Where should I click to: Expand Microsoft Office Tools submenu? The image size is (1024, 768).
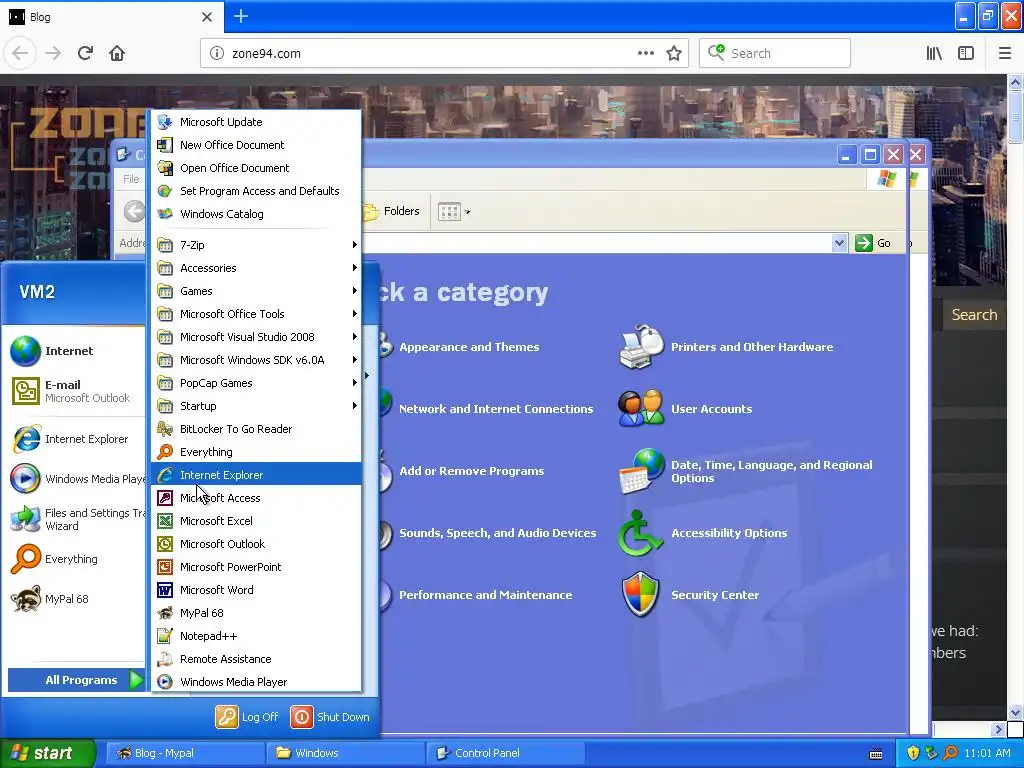[x=256, y=313]
